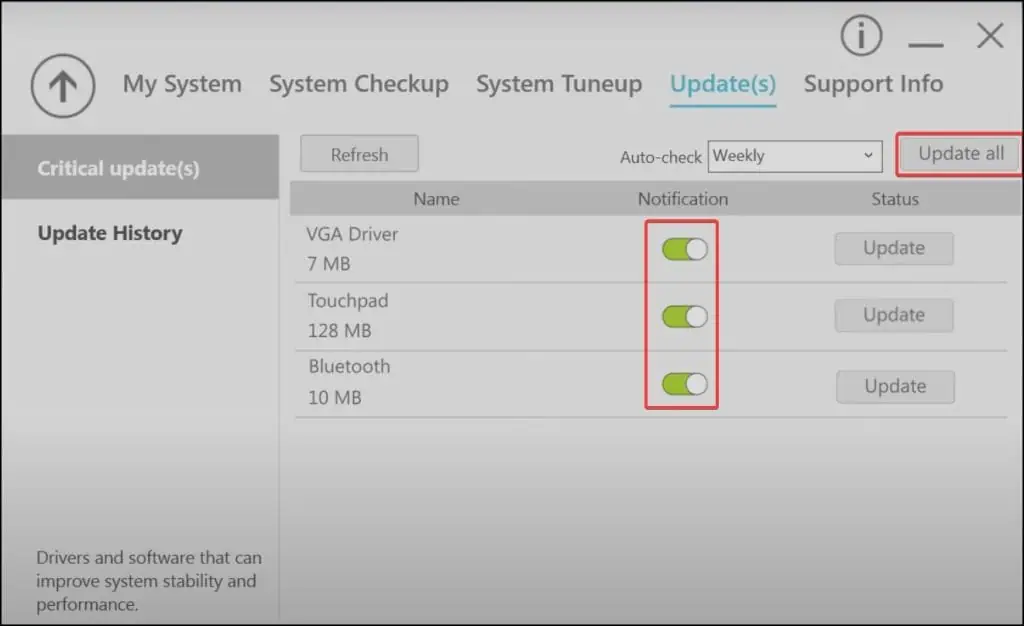This screenshot has height=626, width=1024.
Task: Click the info icon
Action: coord(861,35)
